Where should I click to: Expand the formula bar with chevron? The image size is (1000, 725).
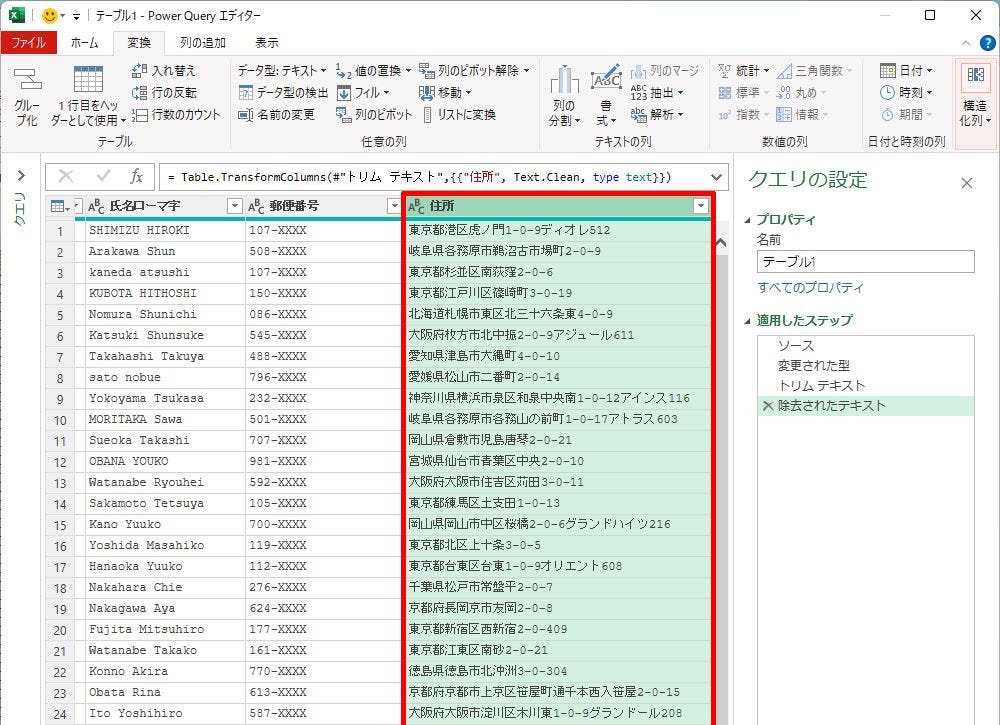[x=715, y=176]
